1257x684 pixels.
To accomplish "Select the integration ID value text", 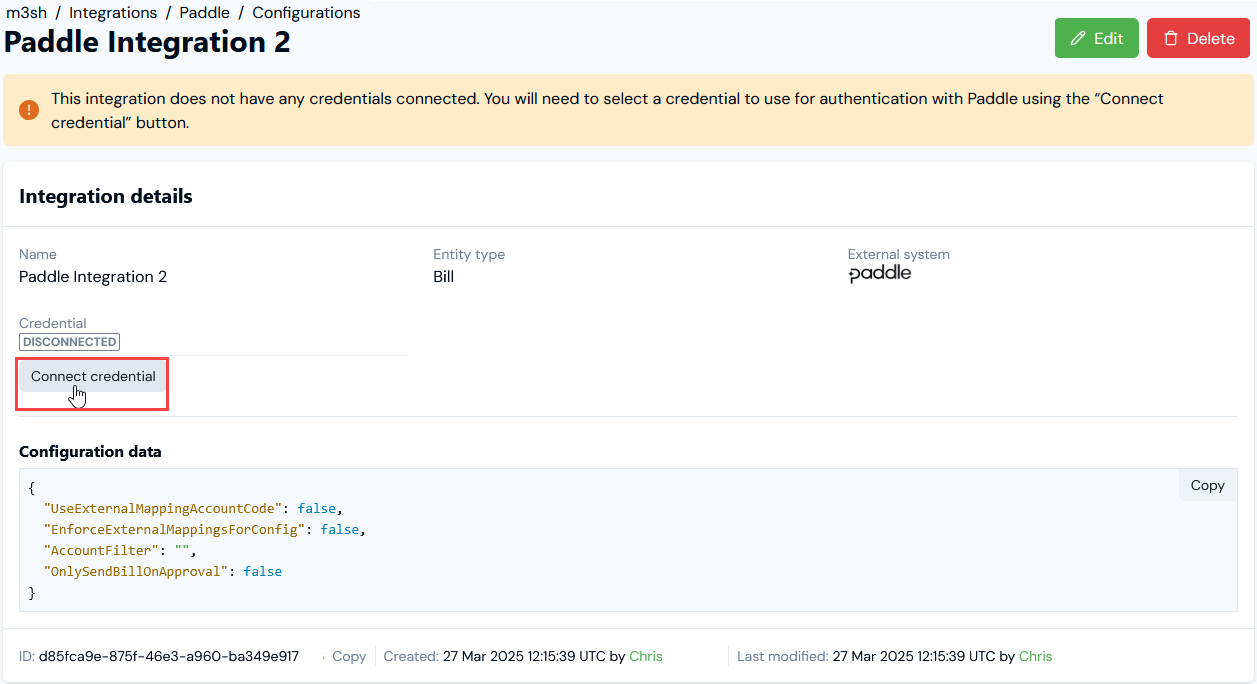I will pyautogui.click(x=169, y=657).
